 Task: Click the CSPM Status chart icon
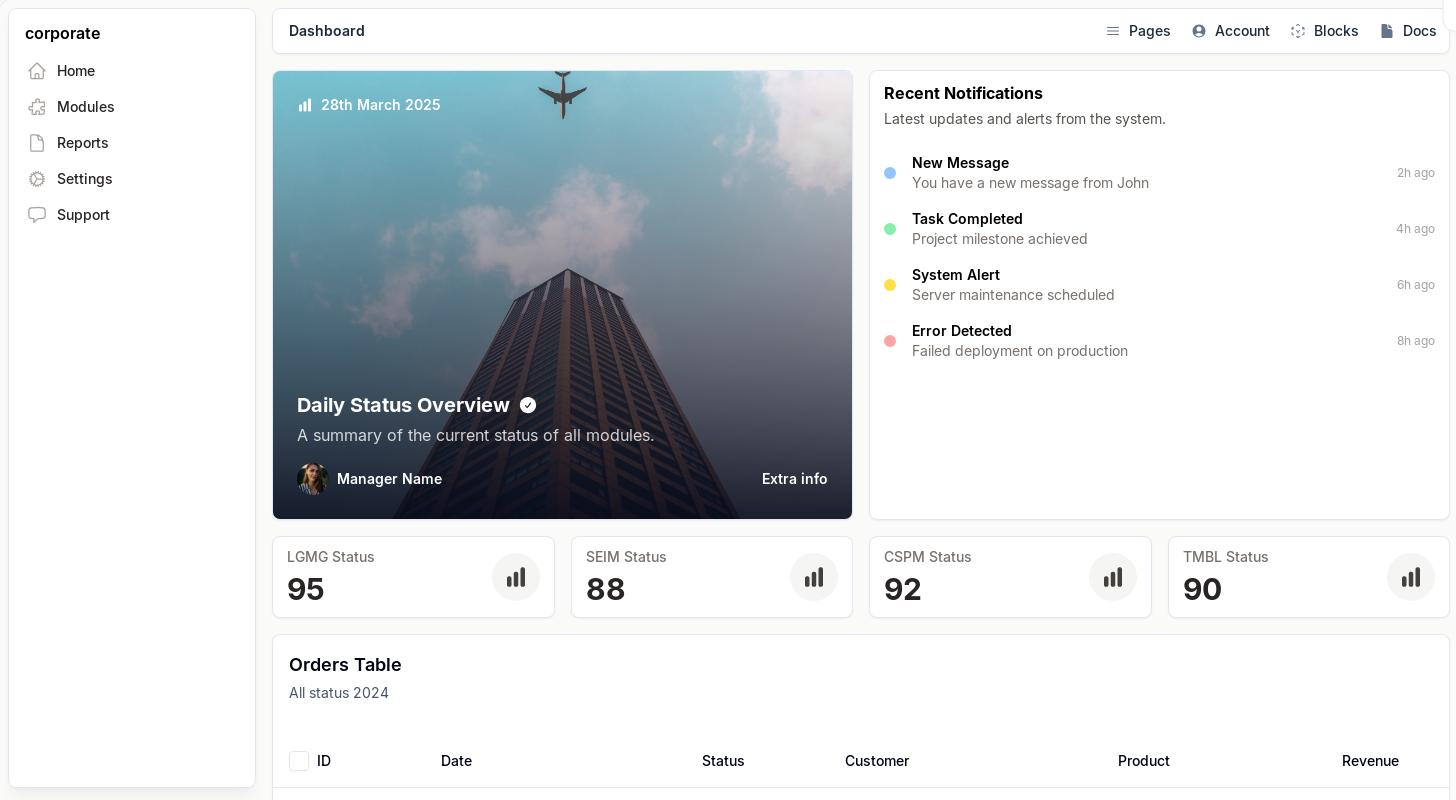click(1113, 577)
